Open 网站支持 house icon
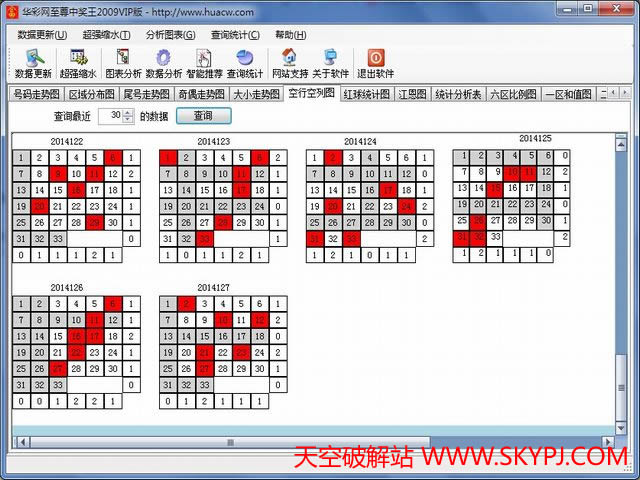The image size is (640, 480). [290, 63]
